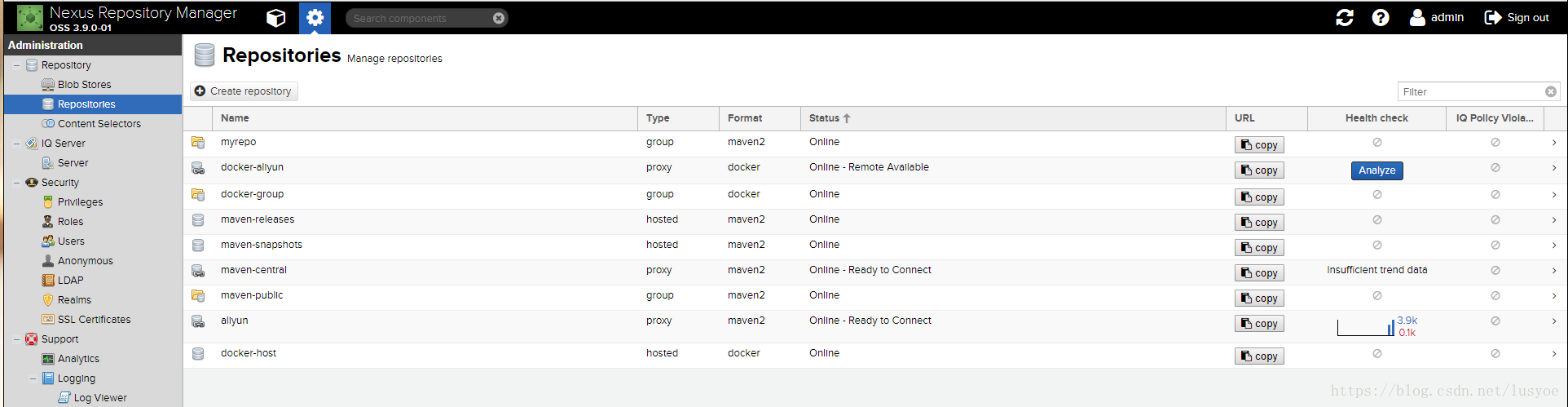Open the Help question mark icon
1568x407 pixels.
(x=1381, y=17)
